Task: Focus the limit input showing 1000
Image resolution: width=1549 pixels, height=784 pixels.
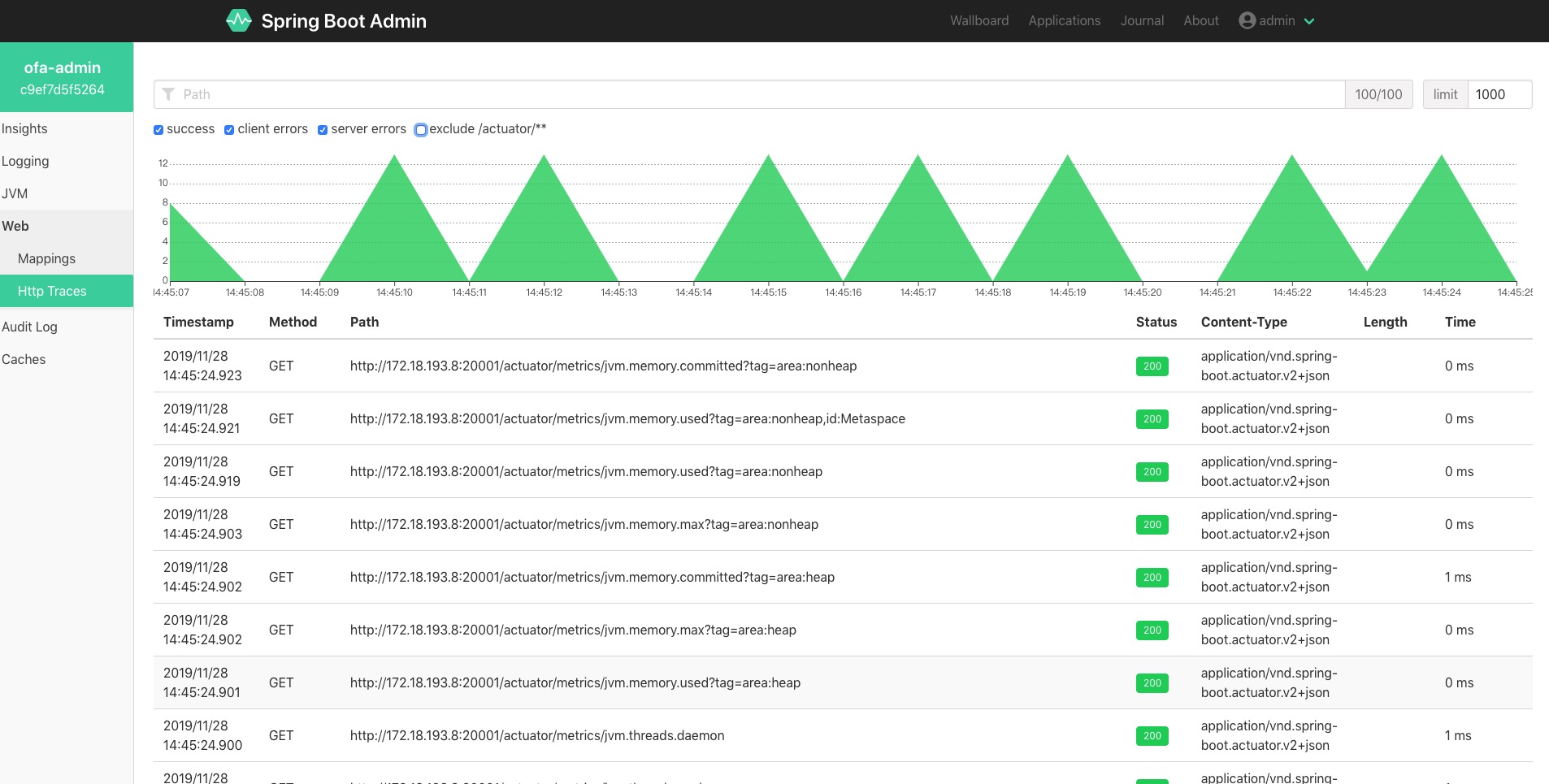Action: 1499,94
